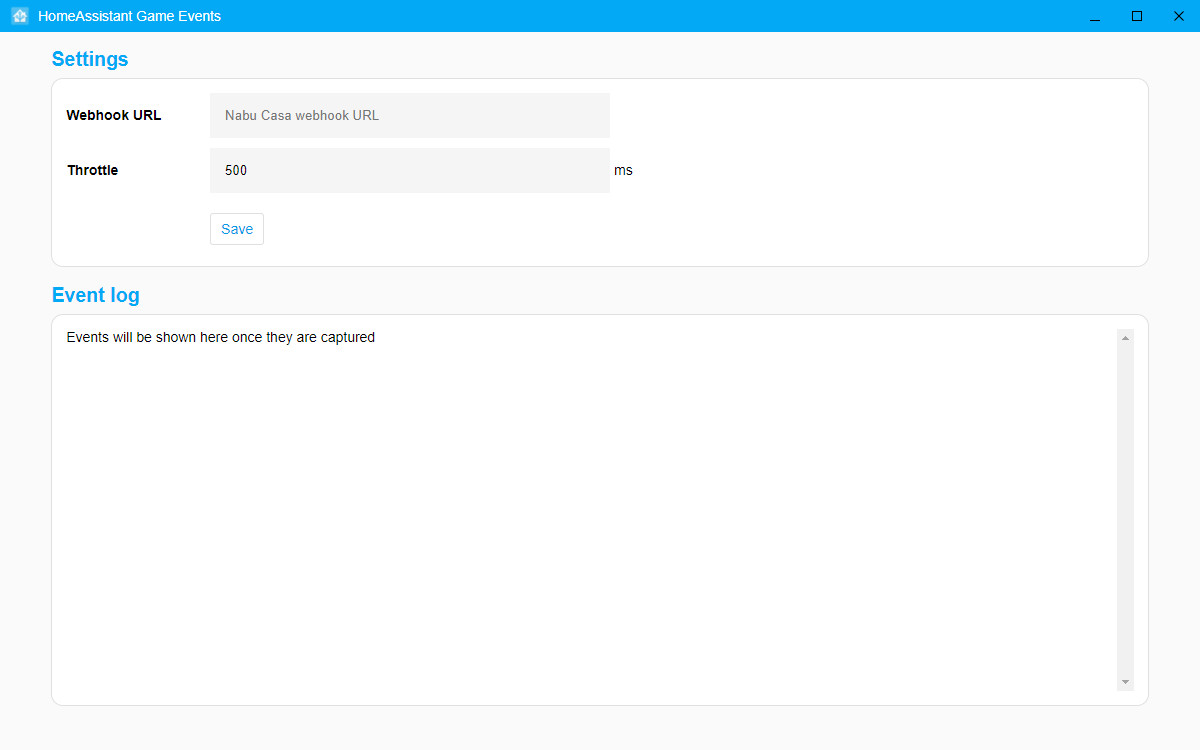Screen dimensions: 1200x750
Task: Select the Event log section heading
Action: pos(96,295)
